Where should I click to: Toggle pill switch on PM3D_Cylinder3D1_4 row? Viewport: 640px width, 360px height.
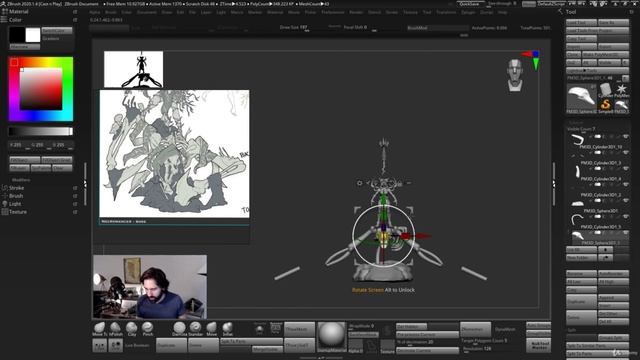point(598,169)
